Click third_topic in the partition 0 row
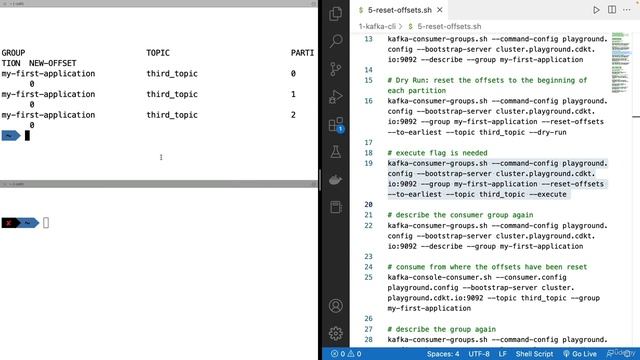The width and height of the screenshot is (640, 360). click(172, 74)
